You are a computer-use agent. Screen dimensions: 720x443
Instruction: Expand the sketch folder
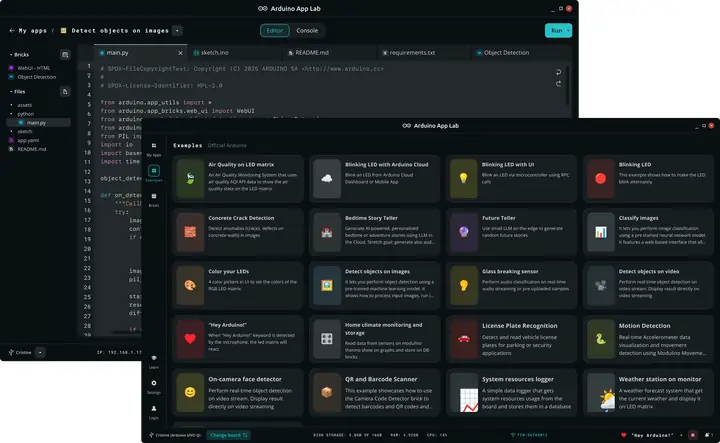coord(22,131)
